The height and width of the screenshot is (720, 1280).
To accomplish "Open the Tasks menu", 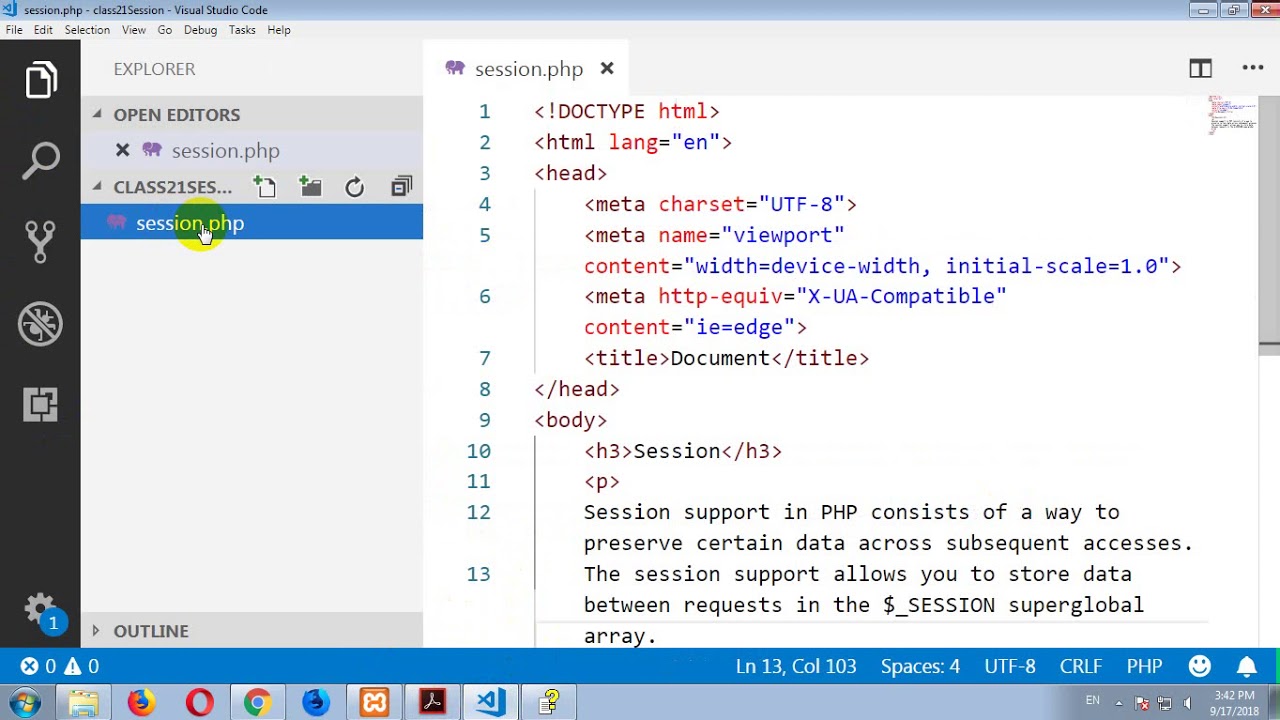I will (242, 30).
